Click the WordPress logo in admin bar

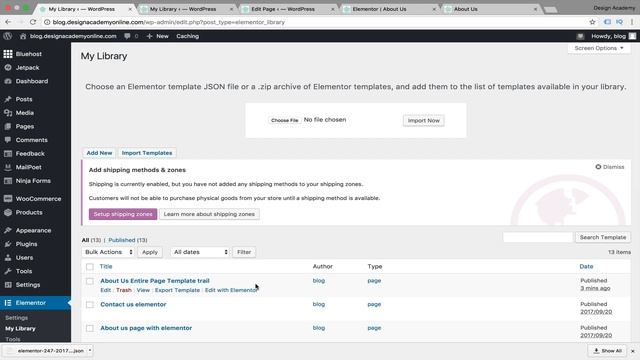click(7, 36)
